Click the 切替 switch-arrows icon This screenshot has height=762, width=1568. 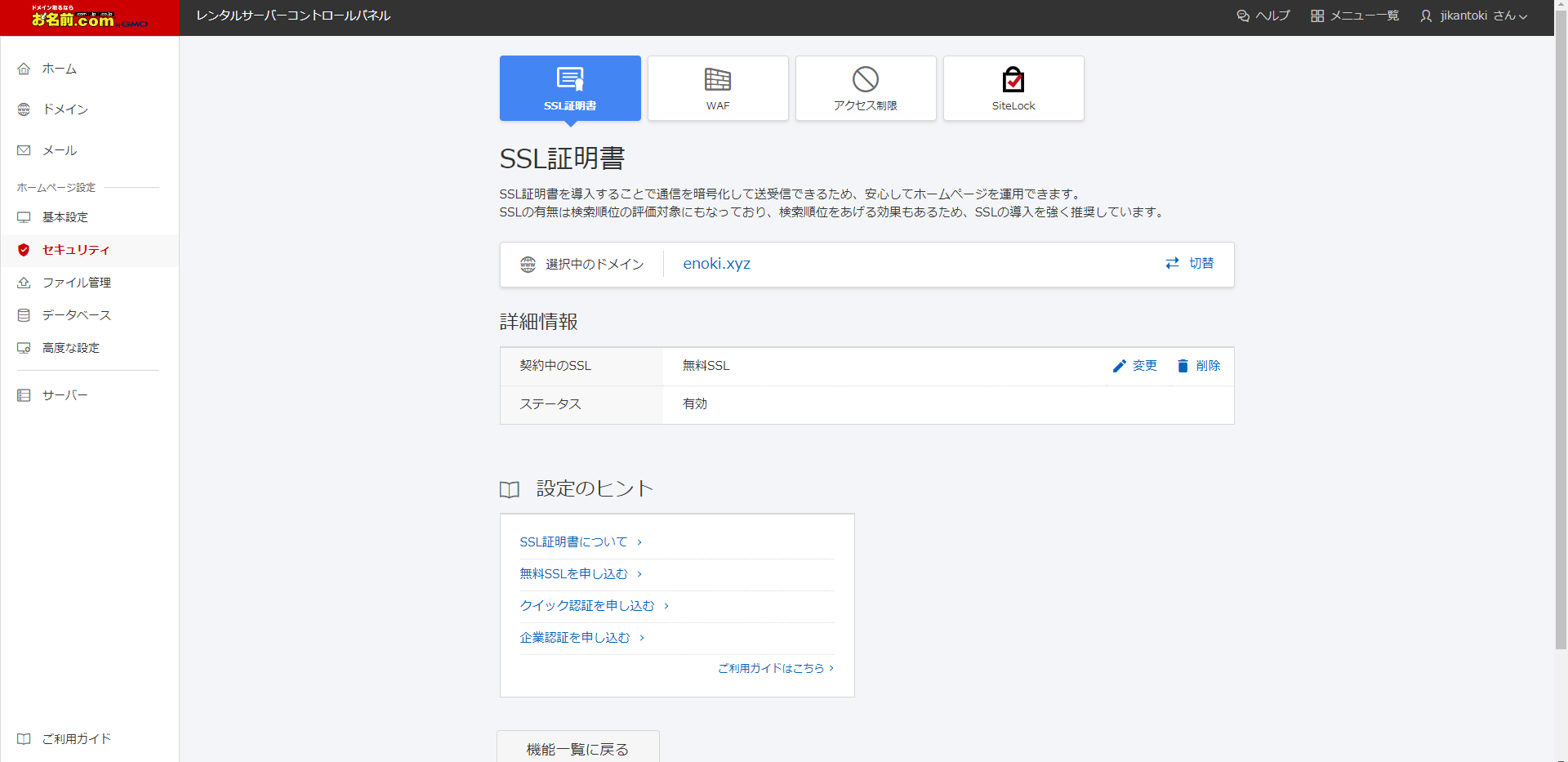click(x=1173, y=263)
